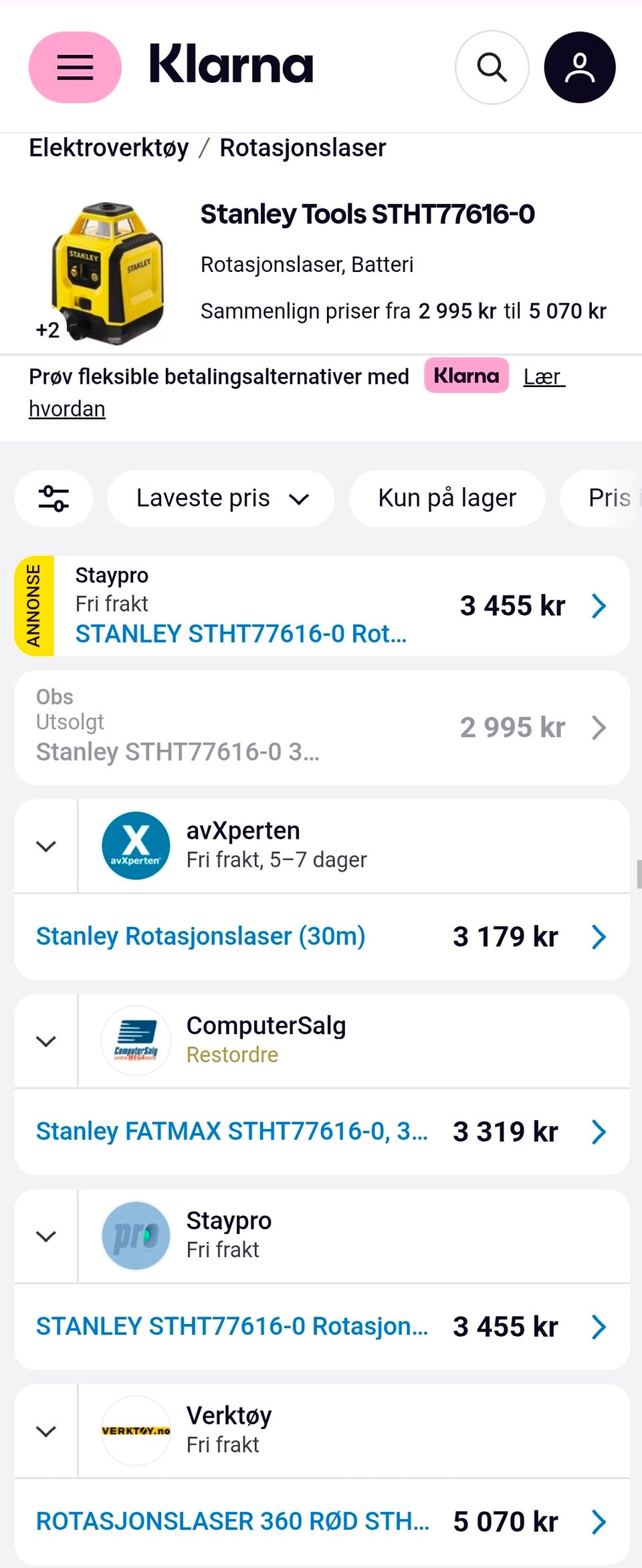Expand the ComputerSalg offer details
642x1568 pixels.
(45, 1041)
